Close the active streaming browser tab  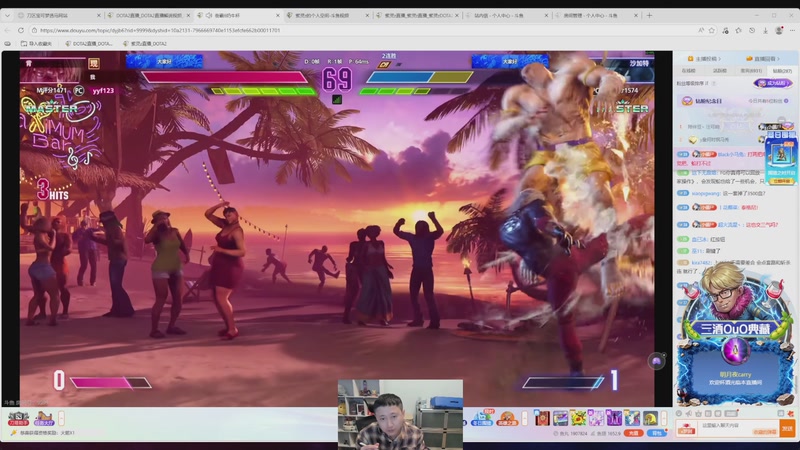(278, 15)
